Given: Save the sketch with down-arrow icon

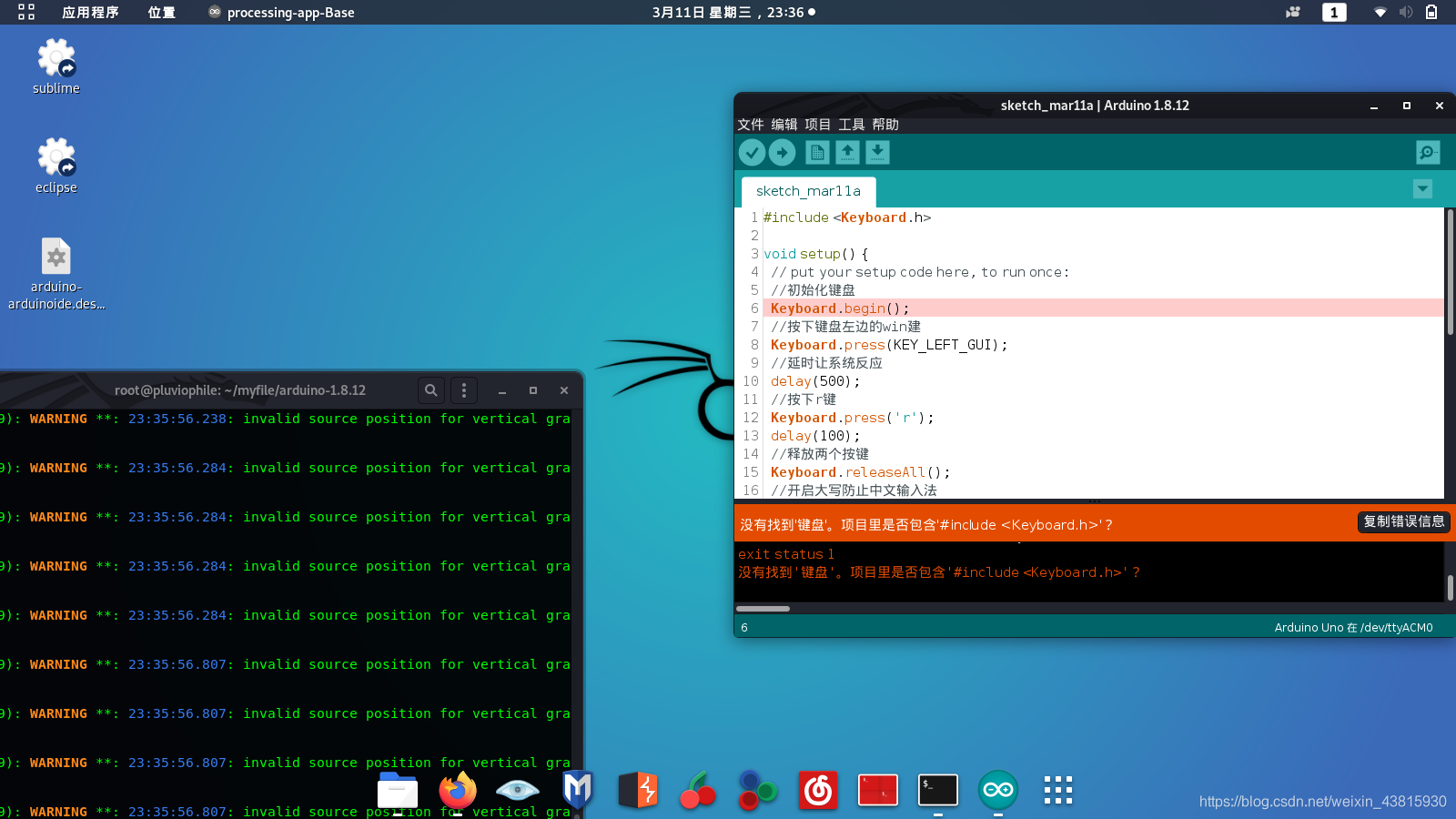Looking at the screenshot, I should point(877,153).
